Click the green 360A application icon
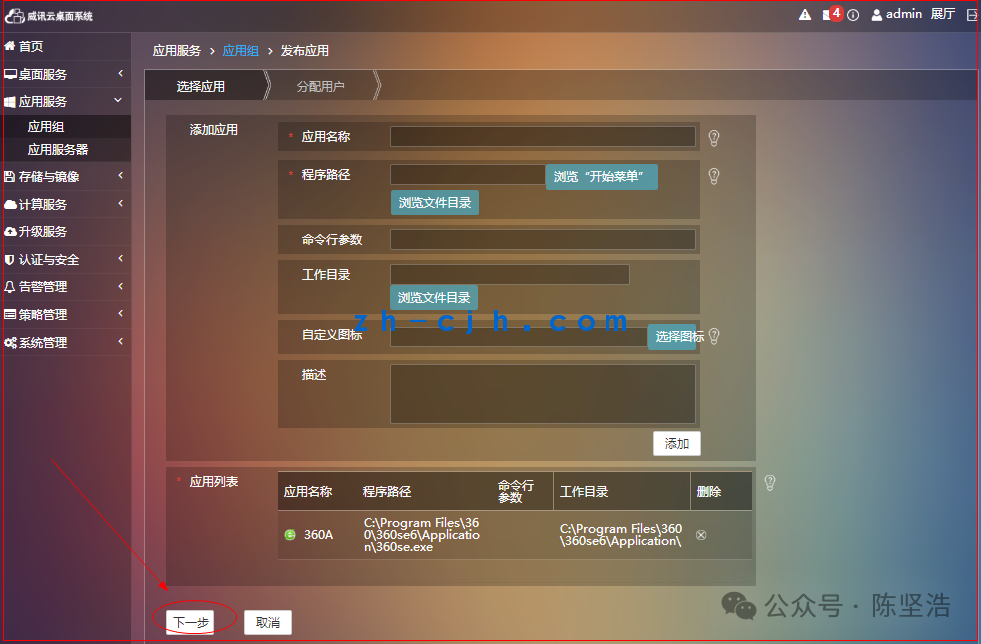The image size is (981, 644). pyautogui.click(x=290, y=534)
